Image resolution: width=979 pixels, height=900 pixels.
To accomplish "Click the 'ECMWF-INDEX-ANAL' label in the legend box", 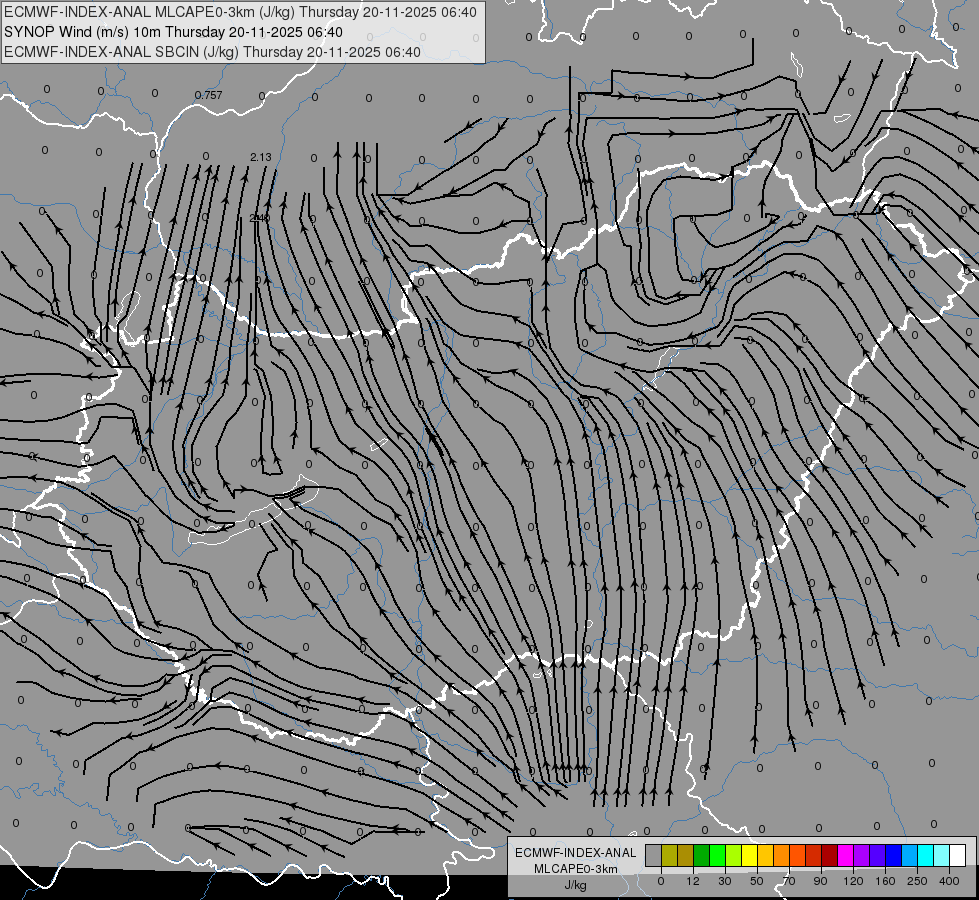I will 576,853.
